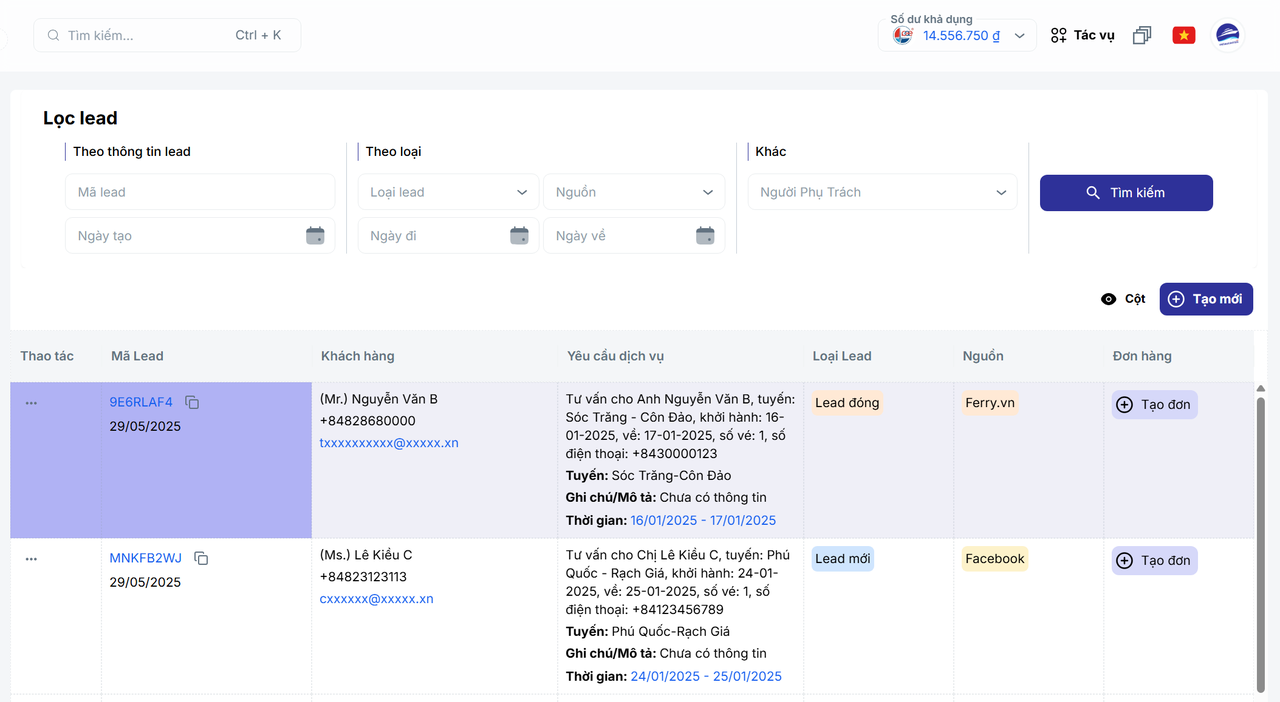Switch language via Vietnam flag icon

coord(1184,36)
